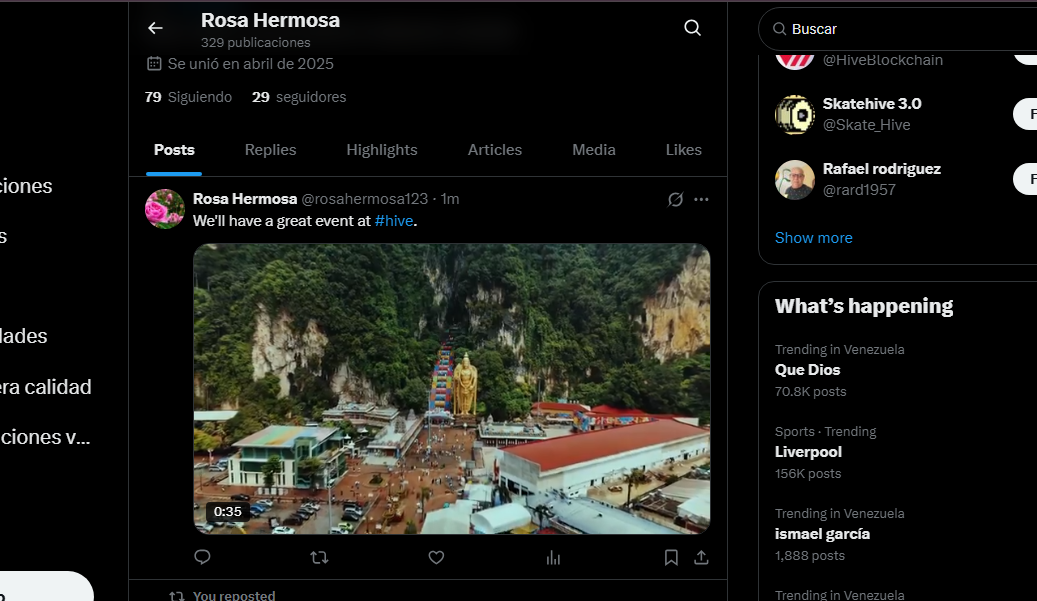
Task: Like the post with the heart icon
Action: click(436, 557)
